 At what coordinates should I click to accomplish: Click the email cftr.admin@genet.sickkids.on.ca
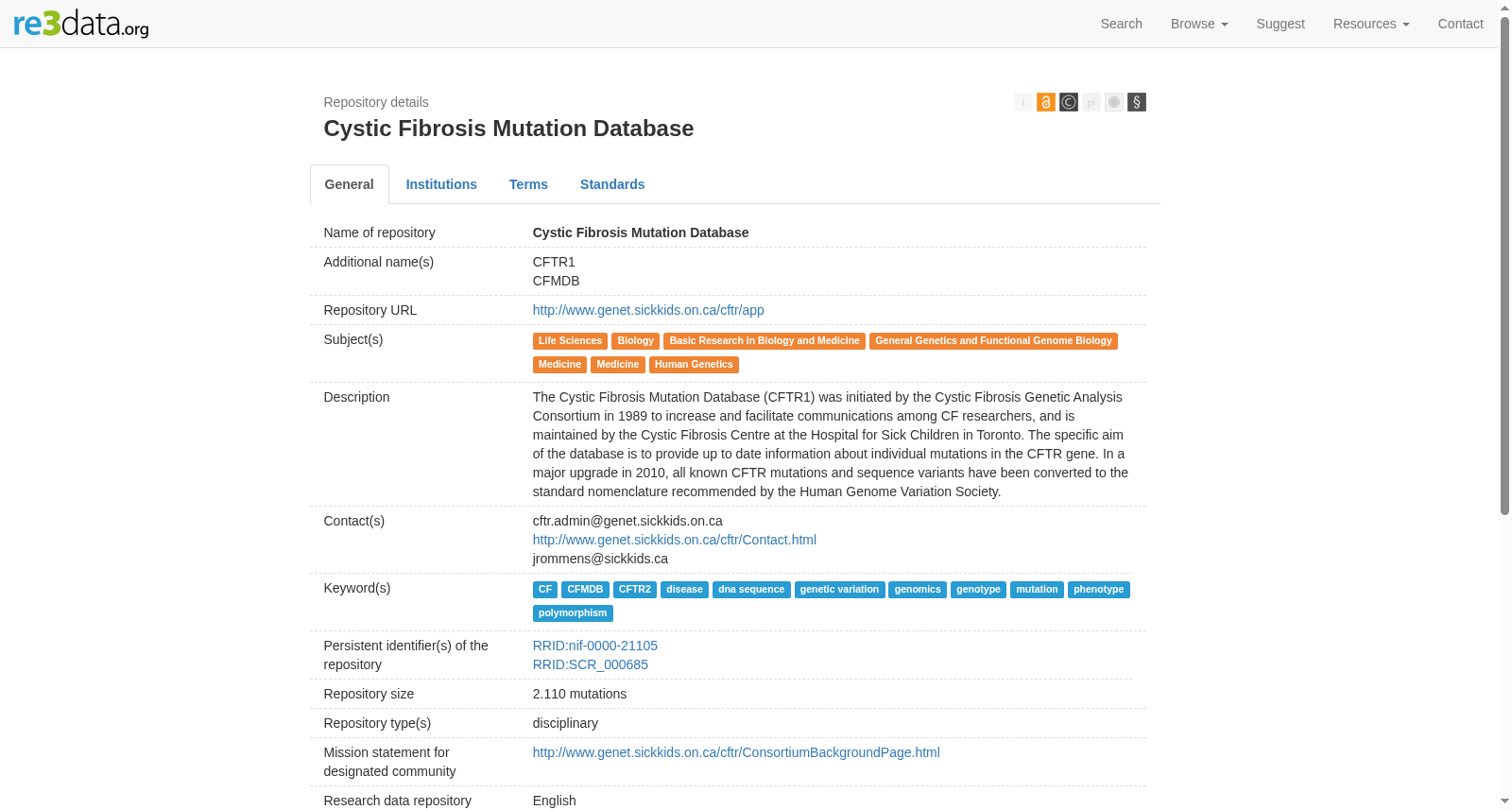coord(627,521)
